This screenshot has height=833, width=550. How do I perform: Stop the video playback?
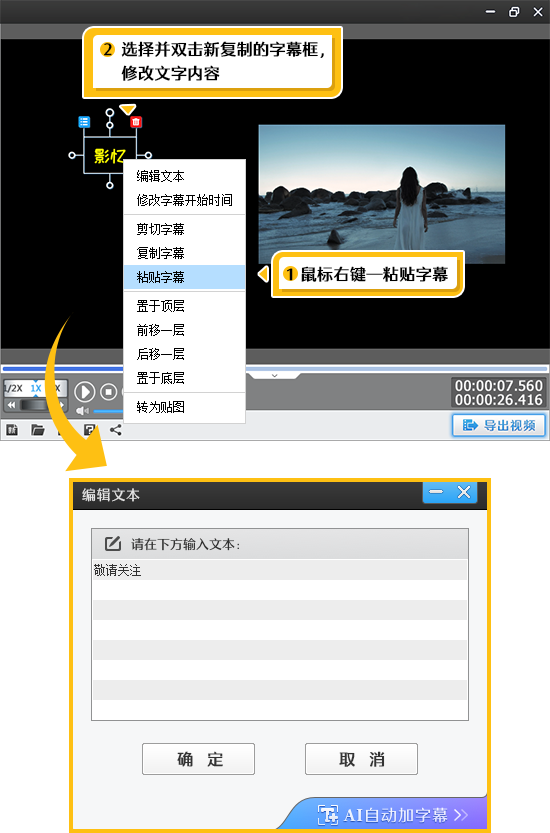(108, 392)
